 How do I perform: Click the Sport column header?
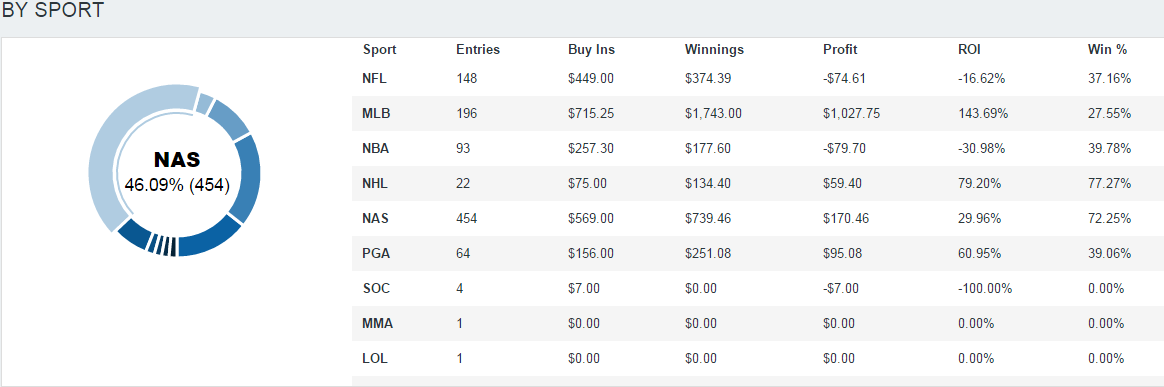pyautogui.click(x=379, y=50)
